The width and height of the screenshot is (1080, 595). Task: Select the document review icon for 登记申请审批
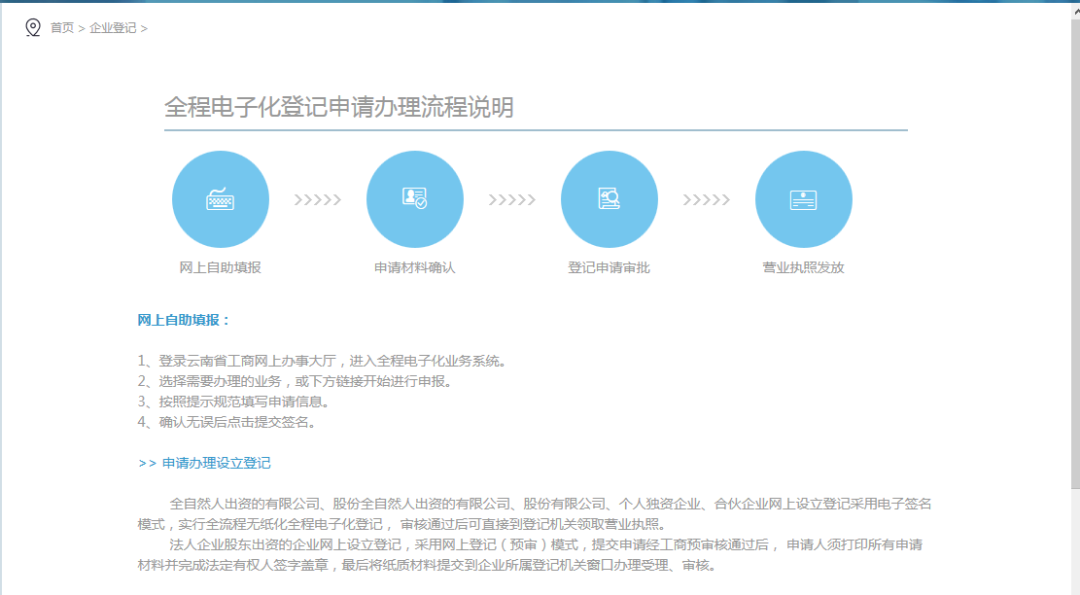[x=609, y=198]
